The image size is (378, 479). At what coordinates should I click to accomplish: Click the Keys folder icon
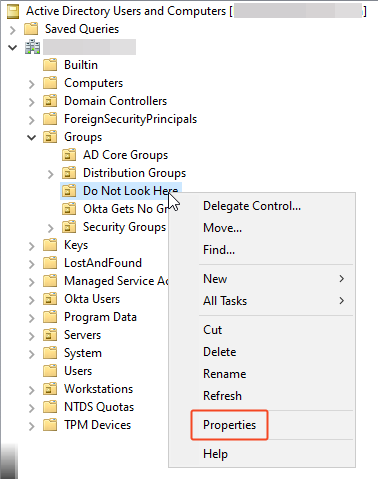click(x=50, y=245)
